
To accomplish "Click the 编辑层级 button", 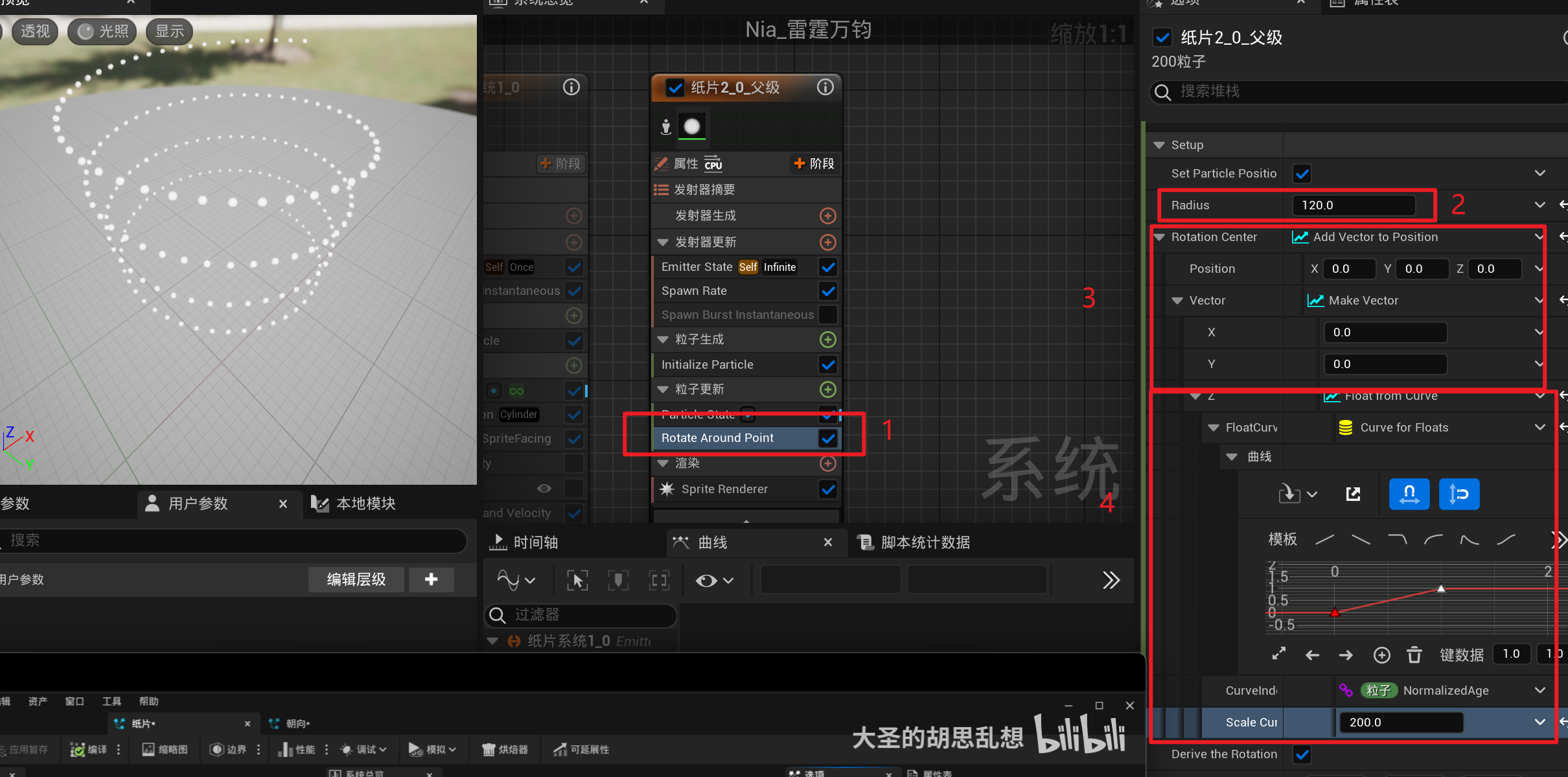I will pos(356,579).
